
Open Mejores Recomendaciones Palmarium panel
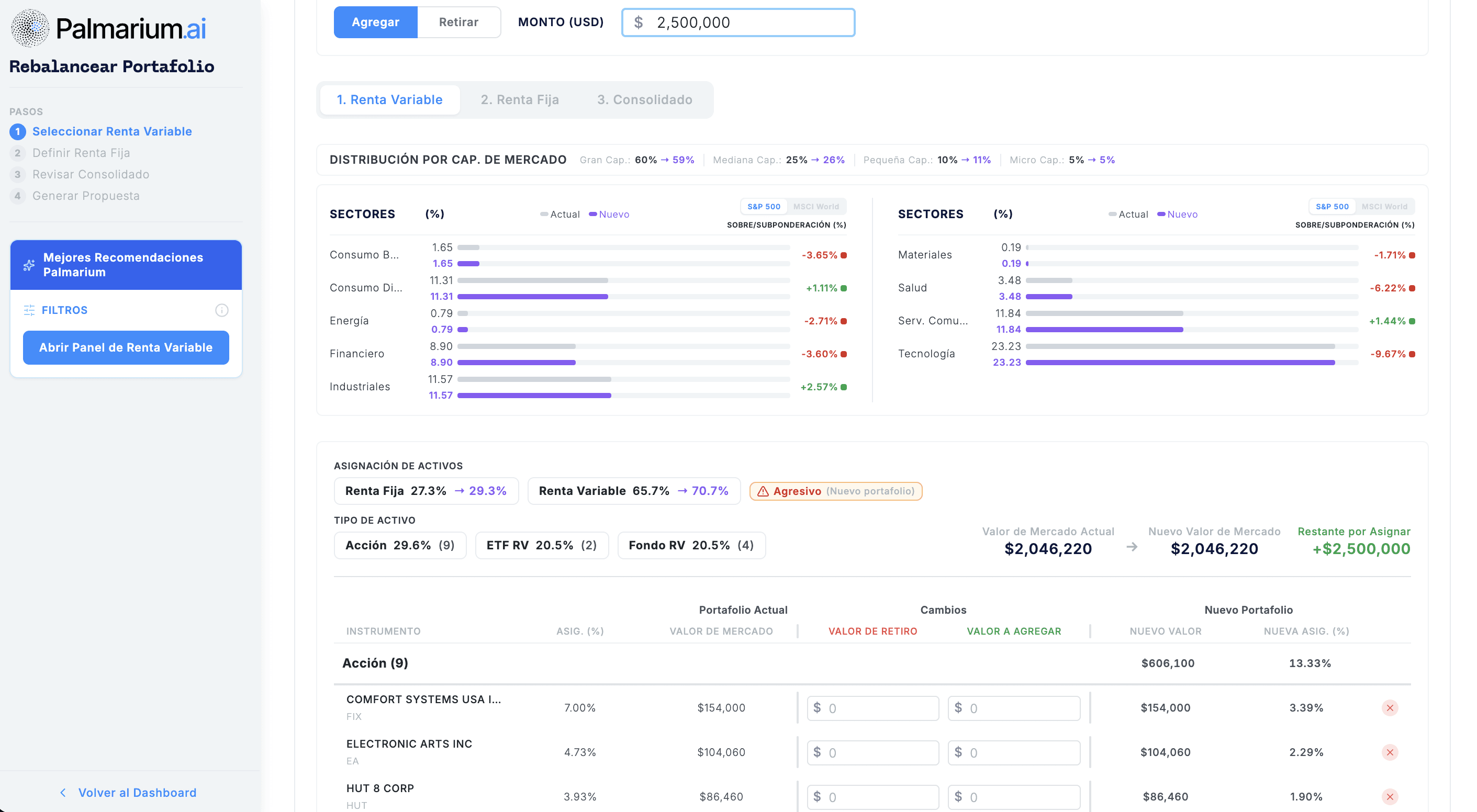(126, 265)
